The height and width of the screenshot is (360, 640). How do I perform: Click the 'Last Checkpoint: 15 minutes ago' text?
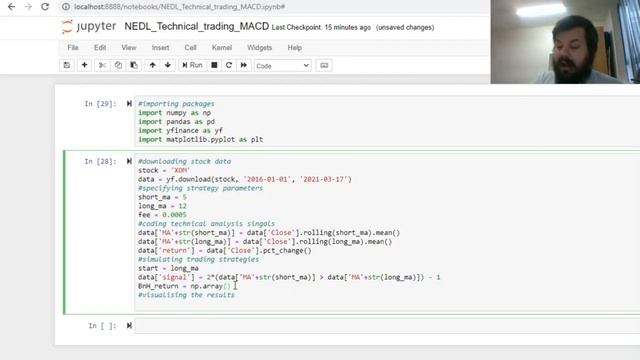[x=321, y=27]
